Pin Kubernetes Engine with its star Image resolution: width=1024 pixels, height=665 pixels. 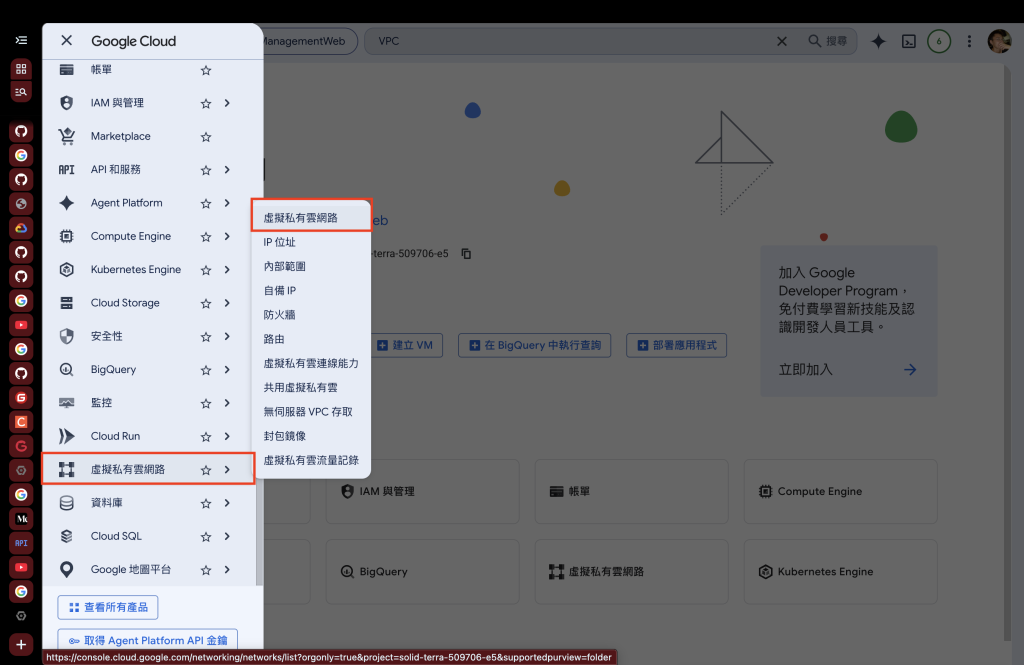(x=206, y=270)
